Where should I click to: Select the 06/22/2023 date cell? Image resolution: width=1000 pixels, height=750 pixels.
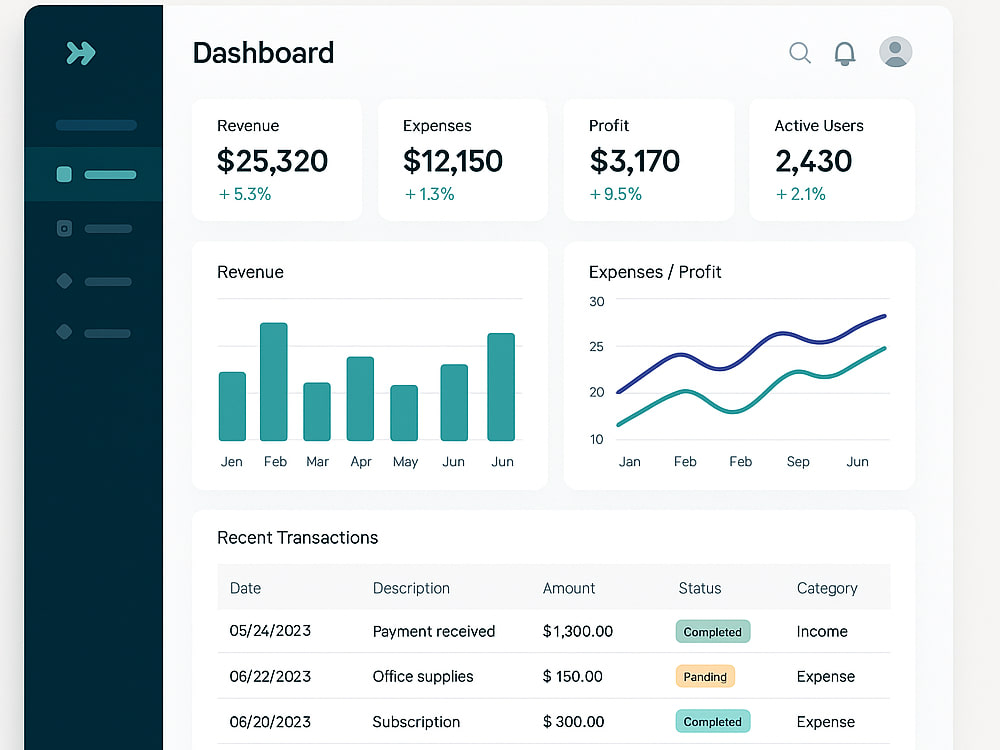pyautogui.click(x=270, y=676)
